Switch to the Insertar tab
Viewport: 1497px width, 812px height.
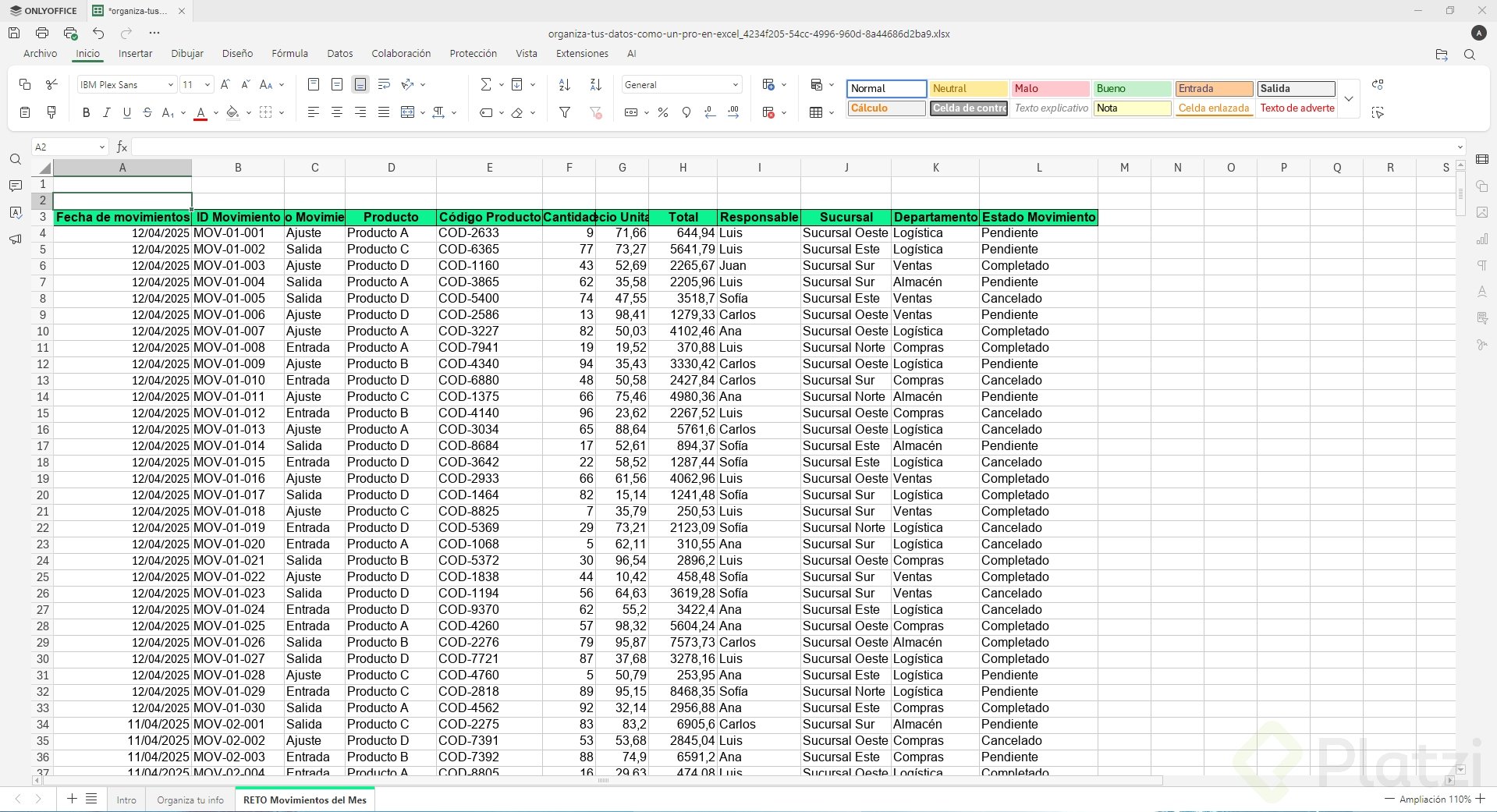tap(136, 54)
